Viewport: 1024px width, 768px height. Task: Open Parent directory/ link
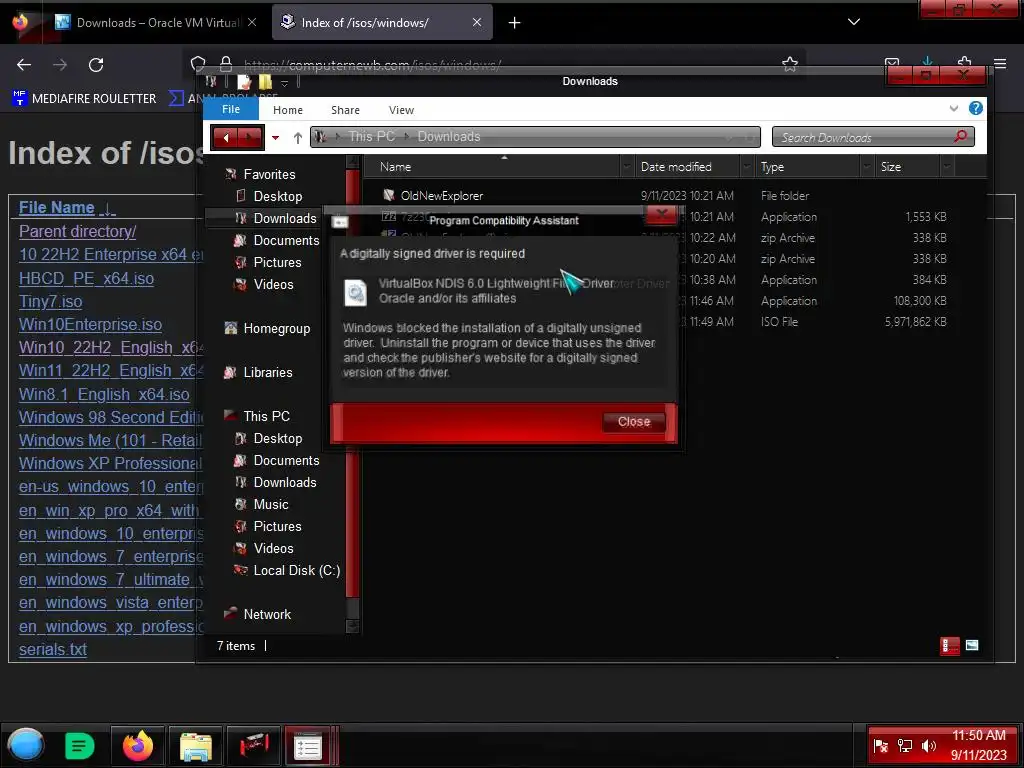77,231
